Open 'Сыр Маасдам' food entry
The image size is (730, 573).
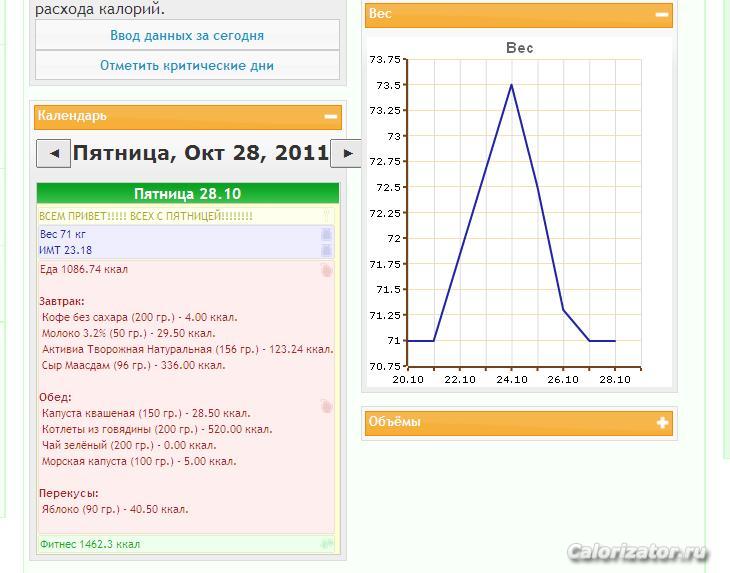click(x=133, y=366)
